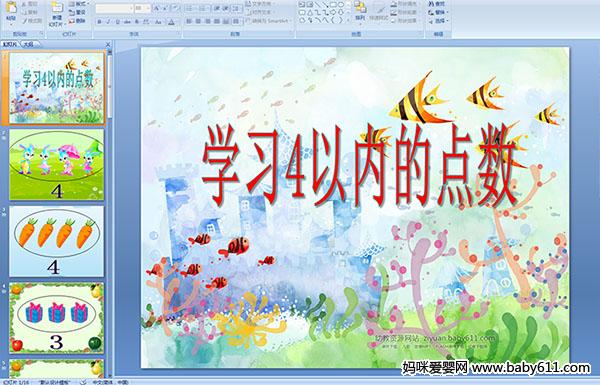Open the font size combo box
Image resolution: width=600 pixels, height=385 pixels.
click(x=142, y=8)
